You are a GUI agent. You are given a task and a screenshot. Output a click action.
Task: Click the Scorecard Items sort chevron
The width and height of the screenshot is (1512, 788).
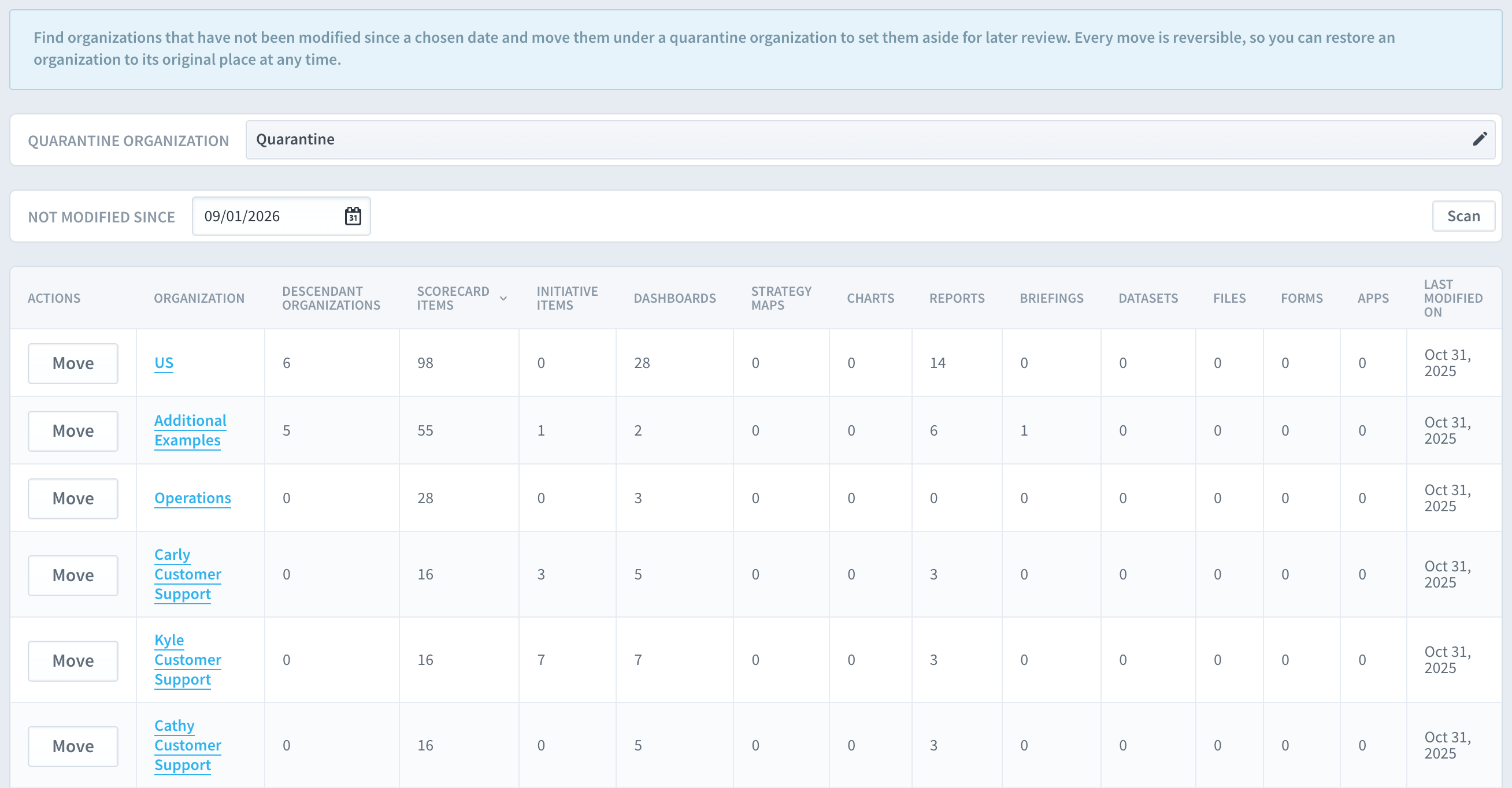tap(503, 299)
